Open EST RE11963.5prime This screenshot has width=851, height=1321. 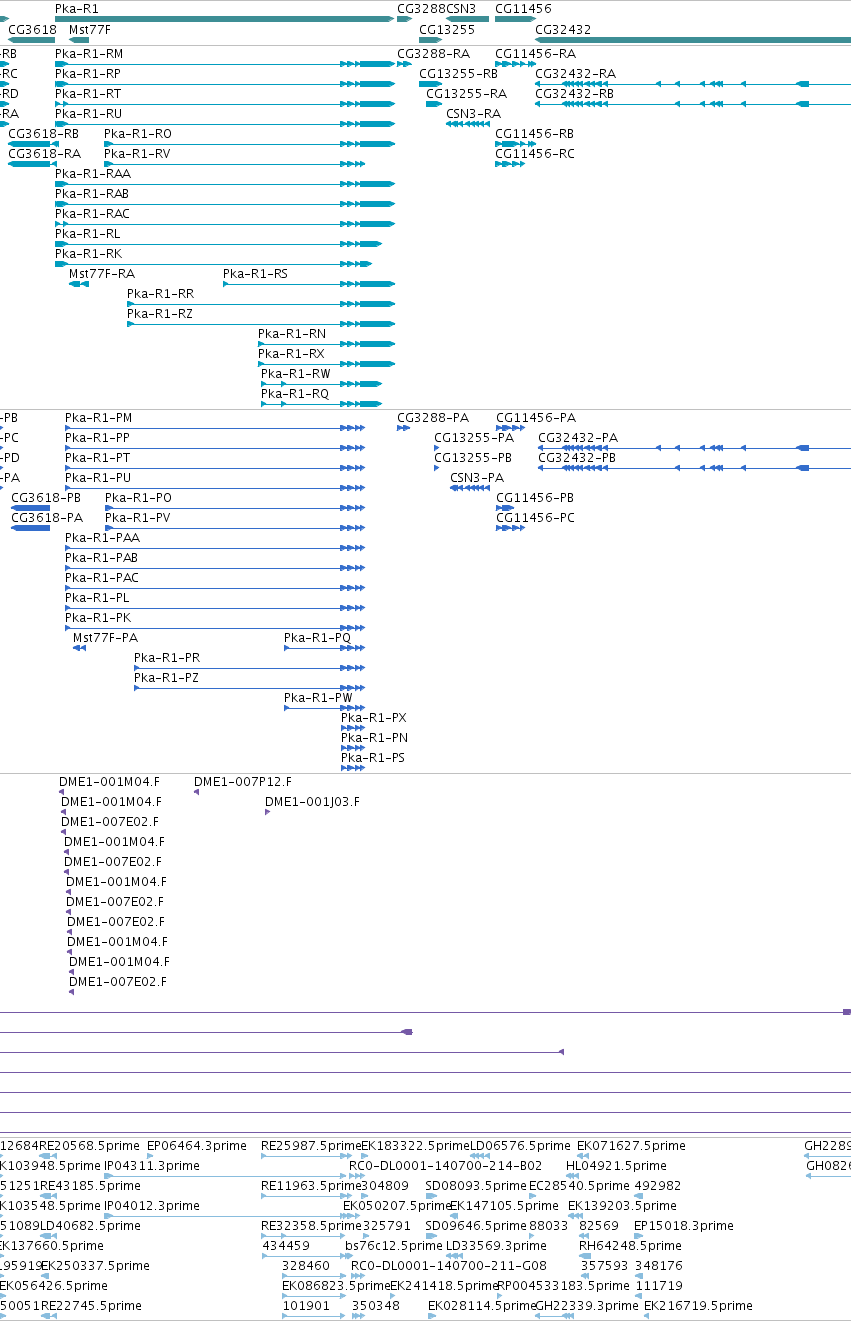tap(311, 1186)
